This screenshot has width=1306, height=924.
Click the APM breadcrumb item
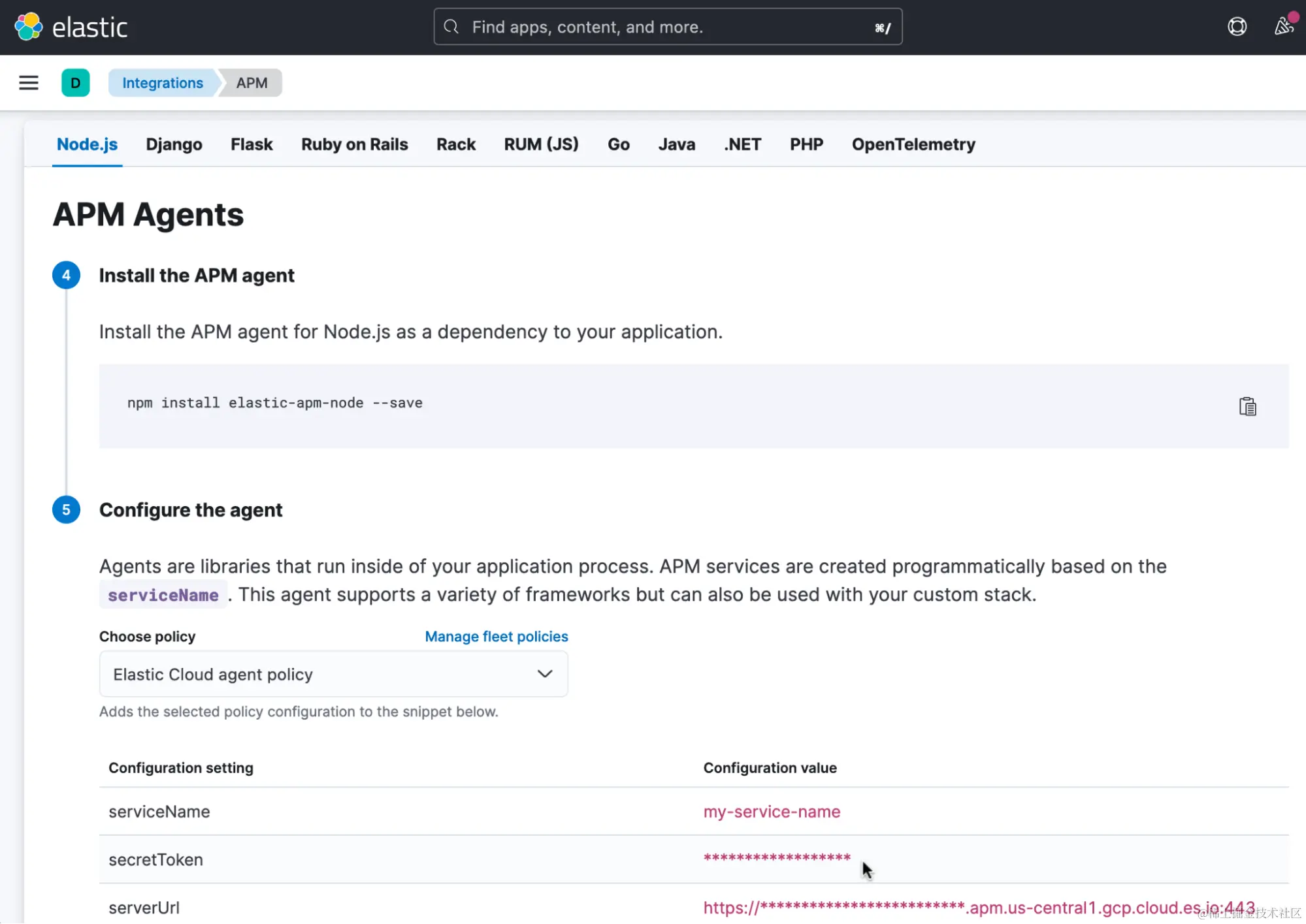click(x=252, y=83)
